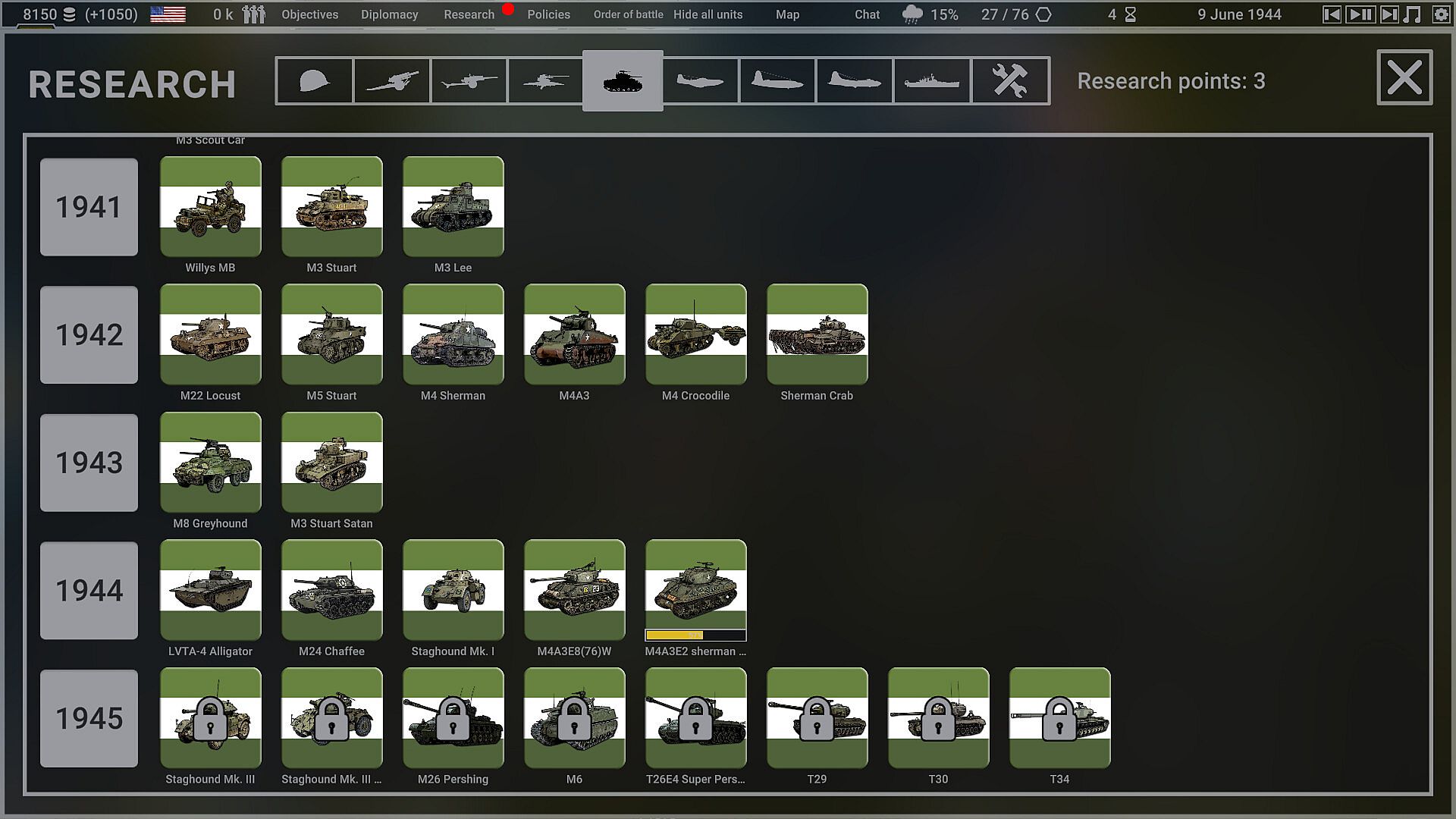Select the M26 Pershing locked tank
Screen dimensions: 1456x819
point(453,717)
